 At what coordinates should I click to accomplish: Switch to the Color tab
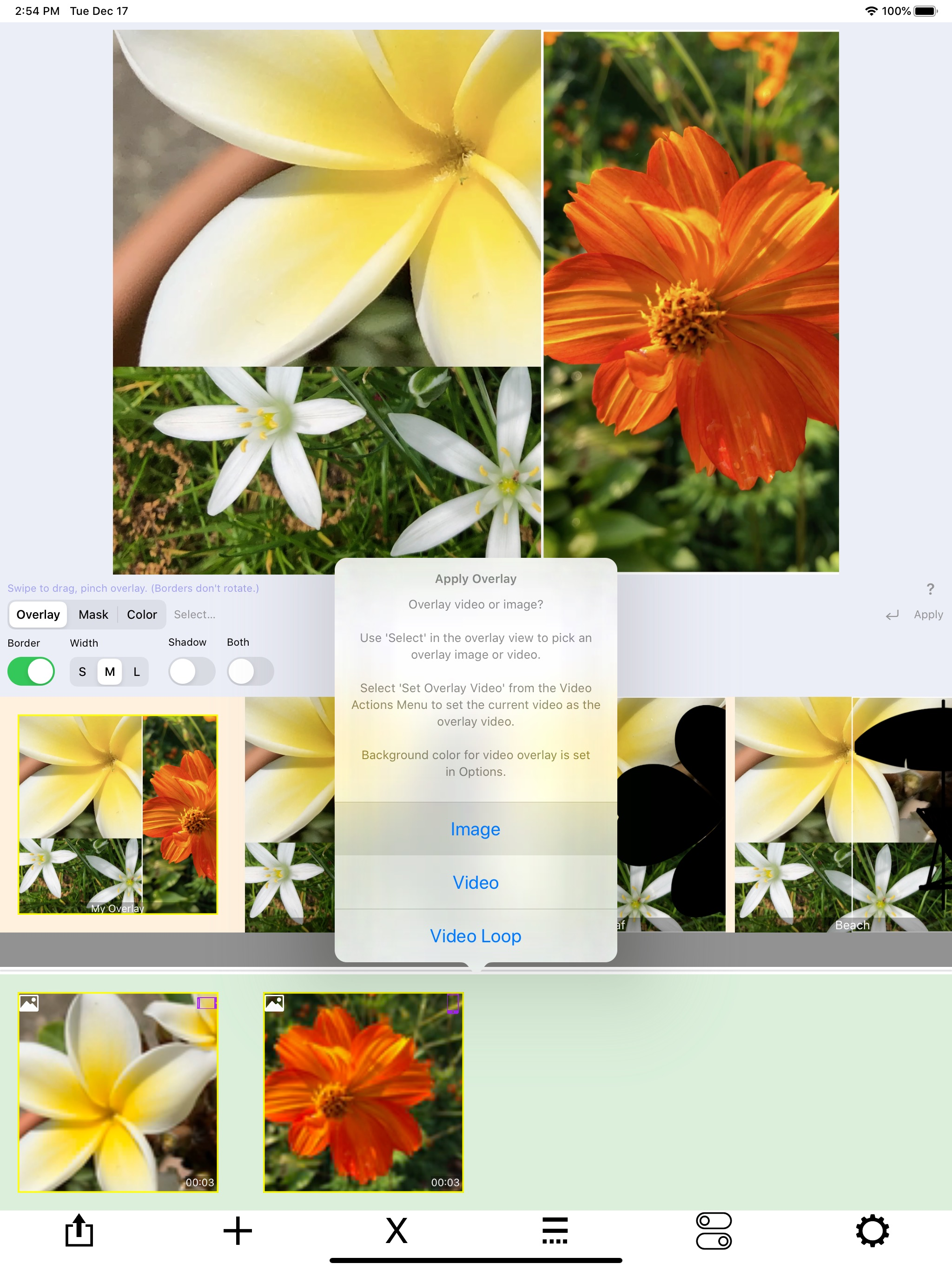[142, 615]
